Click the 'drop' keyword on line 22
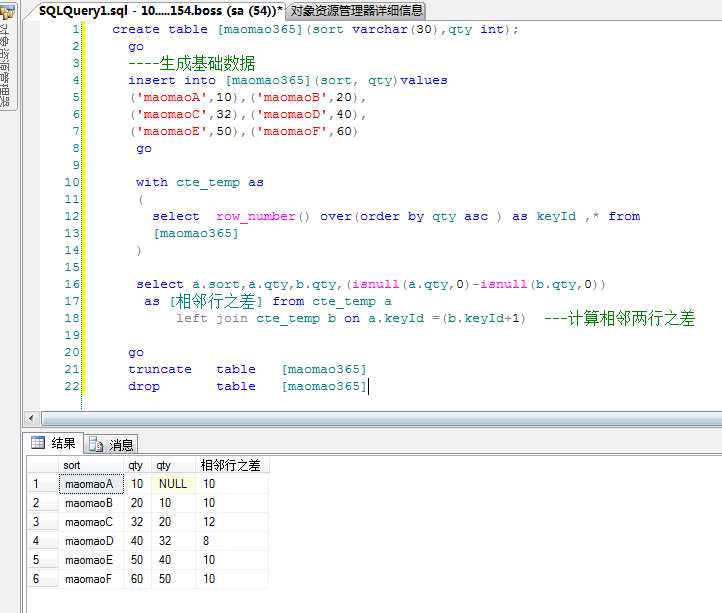 pos(144,386)
